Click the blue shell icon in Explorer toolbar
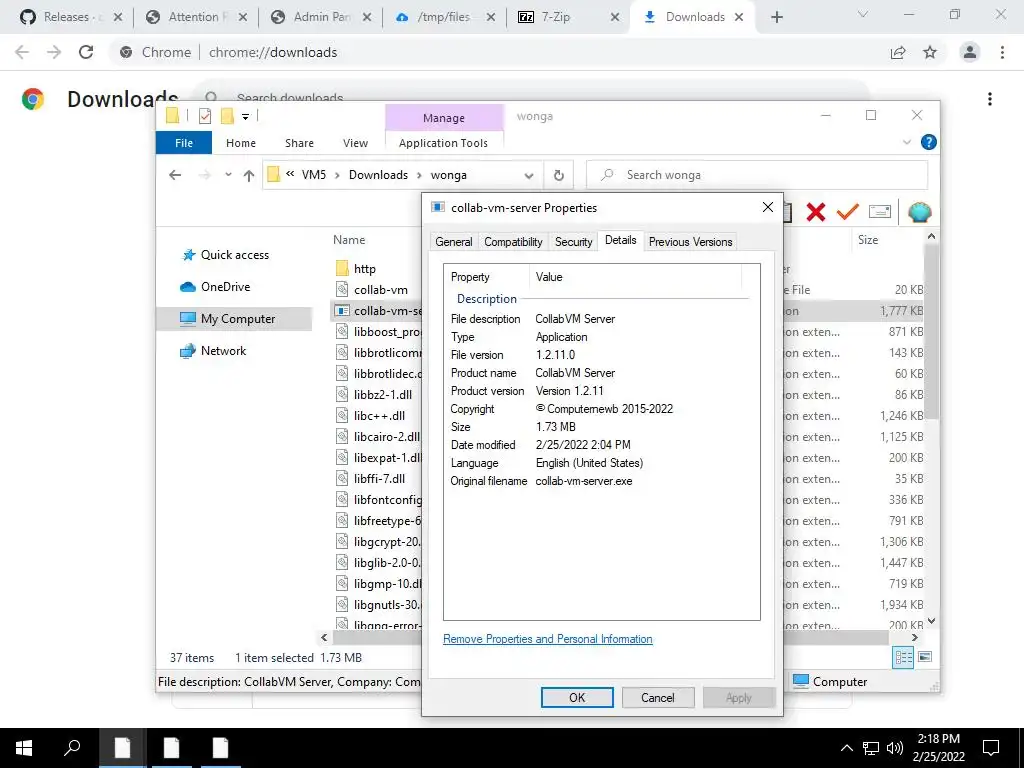The width and height of the screenshot is (1024, 768). coord(920,212)
